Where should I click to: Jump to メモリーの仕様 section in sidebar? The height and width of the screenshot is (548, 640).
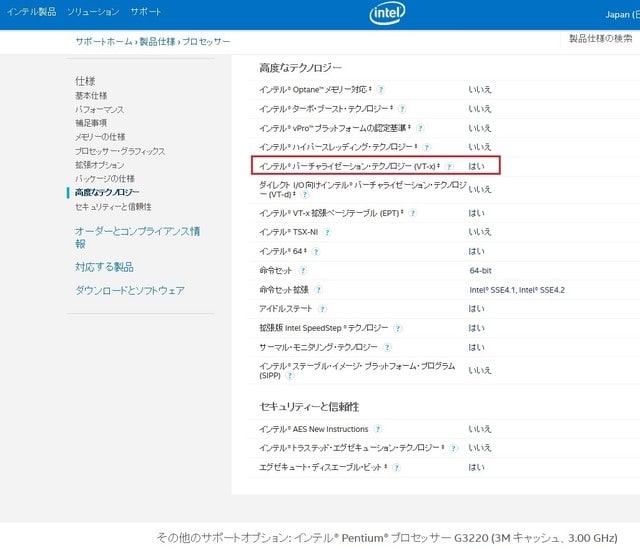[100, 137]
